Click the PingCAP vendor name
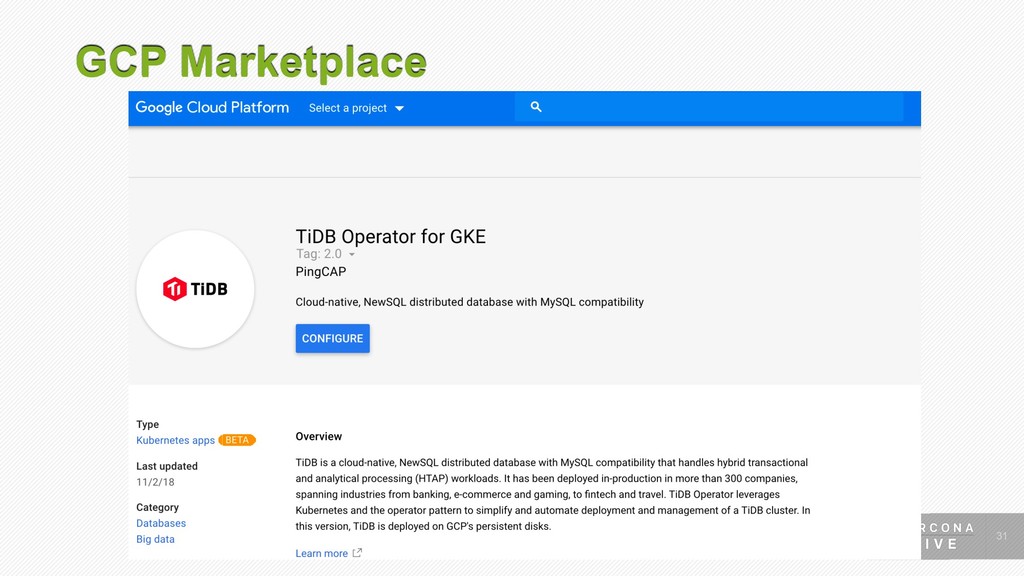The height and width of the screenshot is (576, 1024). pos(321,272)
